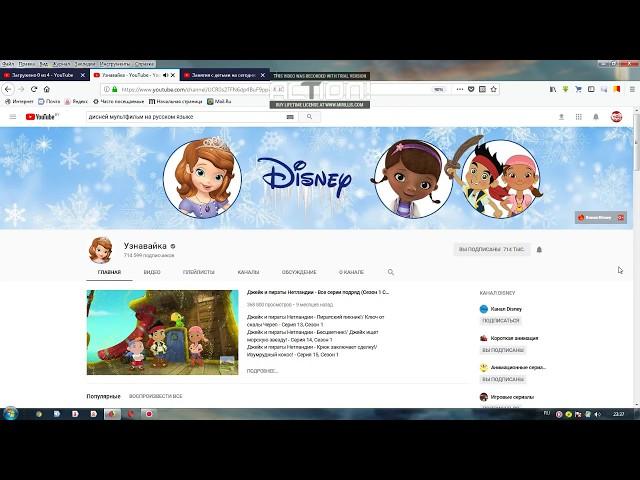The image size is (640, 480).
Task: Open the Справка menu
Action: 144,64
